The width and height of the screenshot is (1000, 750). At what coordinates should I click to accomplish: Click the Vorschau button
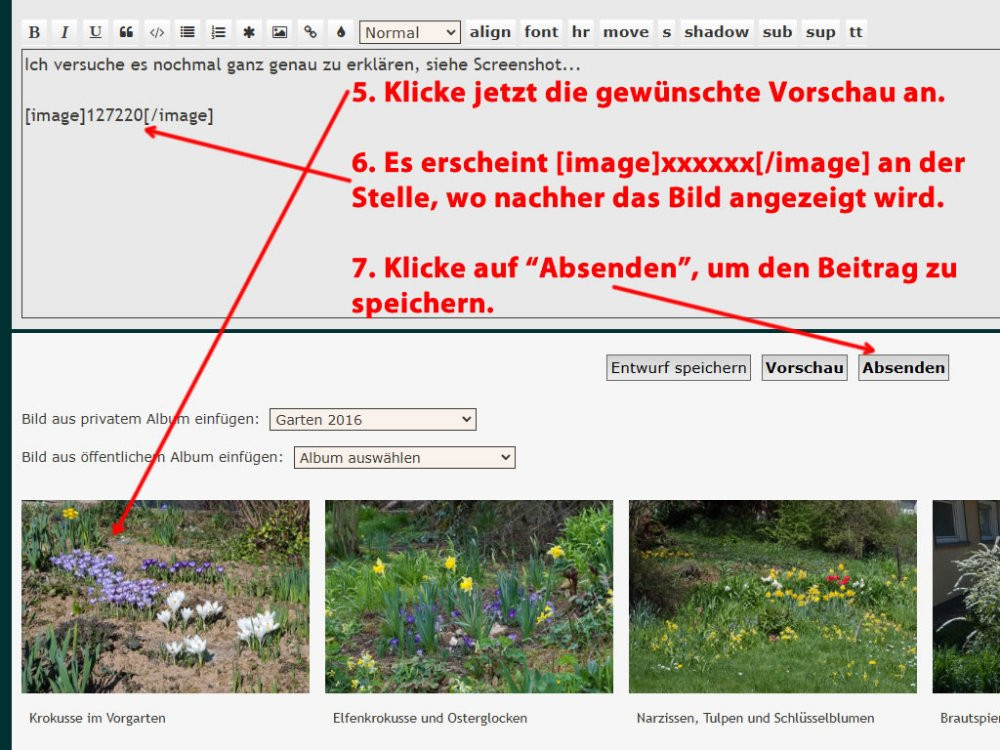[804, 368]
